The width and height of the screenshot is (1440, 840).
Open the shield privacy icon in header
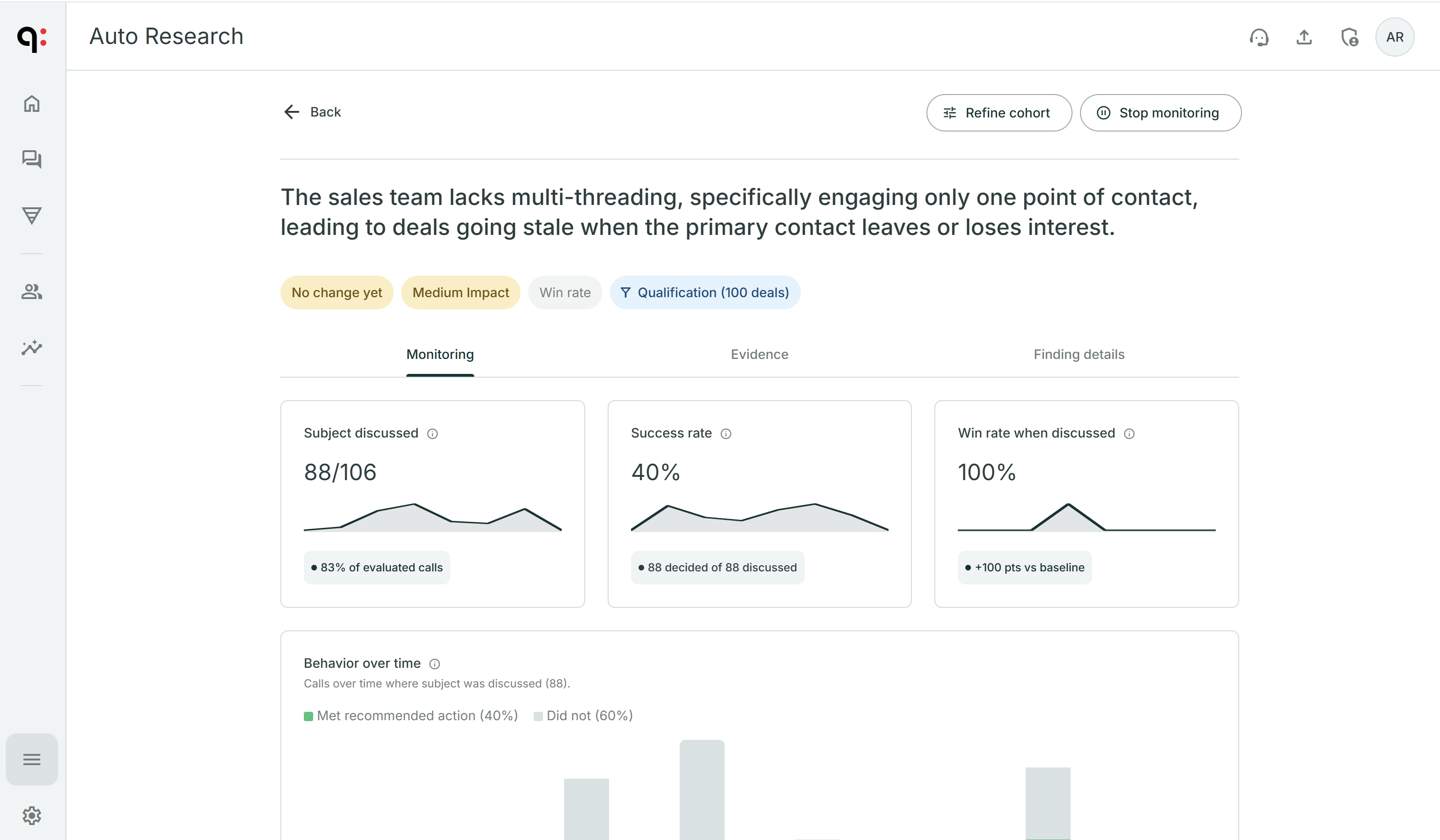tap(1350, 37)
